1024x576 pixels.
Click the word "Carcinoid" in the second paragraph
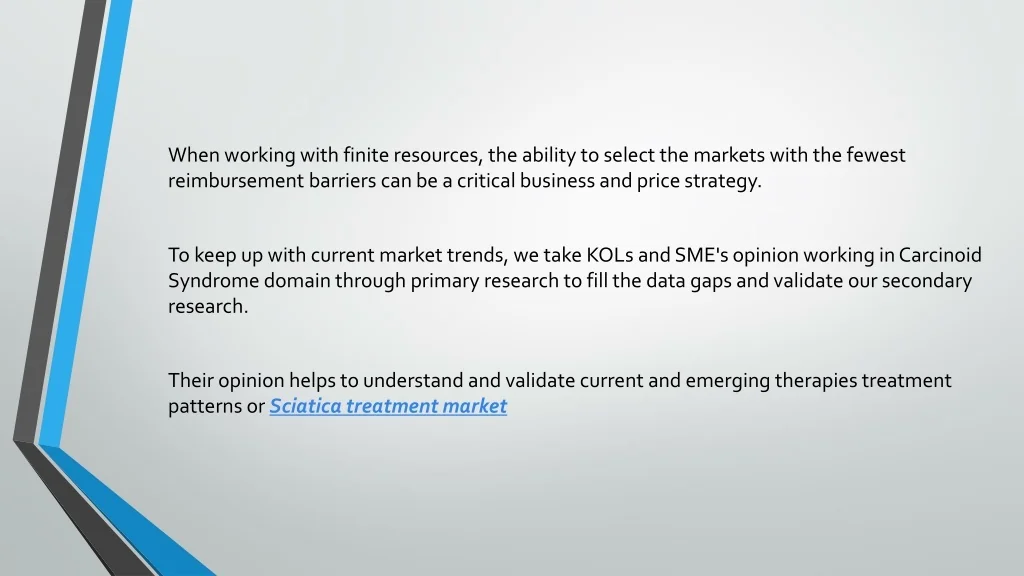(940, 255)
